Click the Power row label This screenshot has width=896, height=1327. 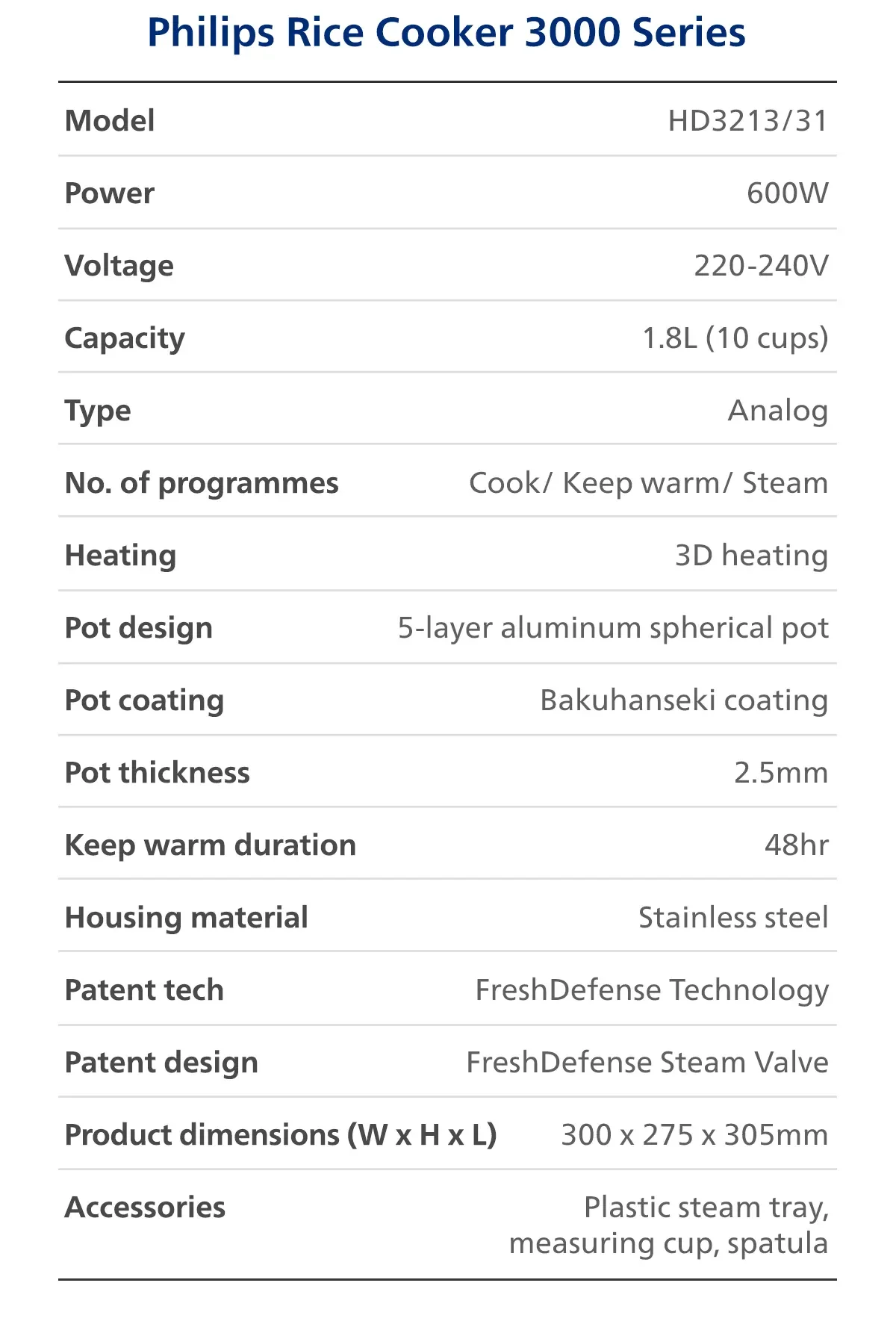[110, 193]
